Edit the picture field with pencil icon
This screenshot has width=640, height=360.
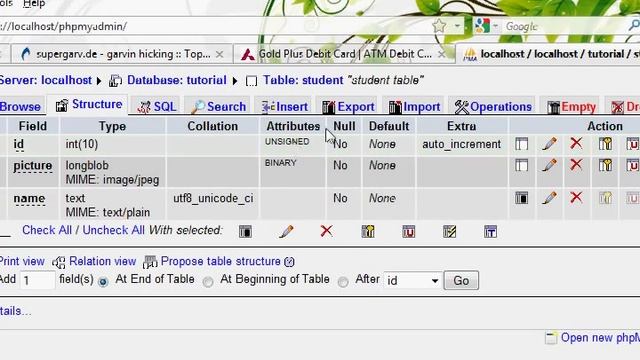click(x=549, y=164)
